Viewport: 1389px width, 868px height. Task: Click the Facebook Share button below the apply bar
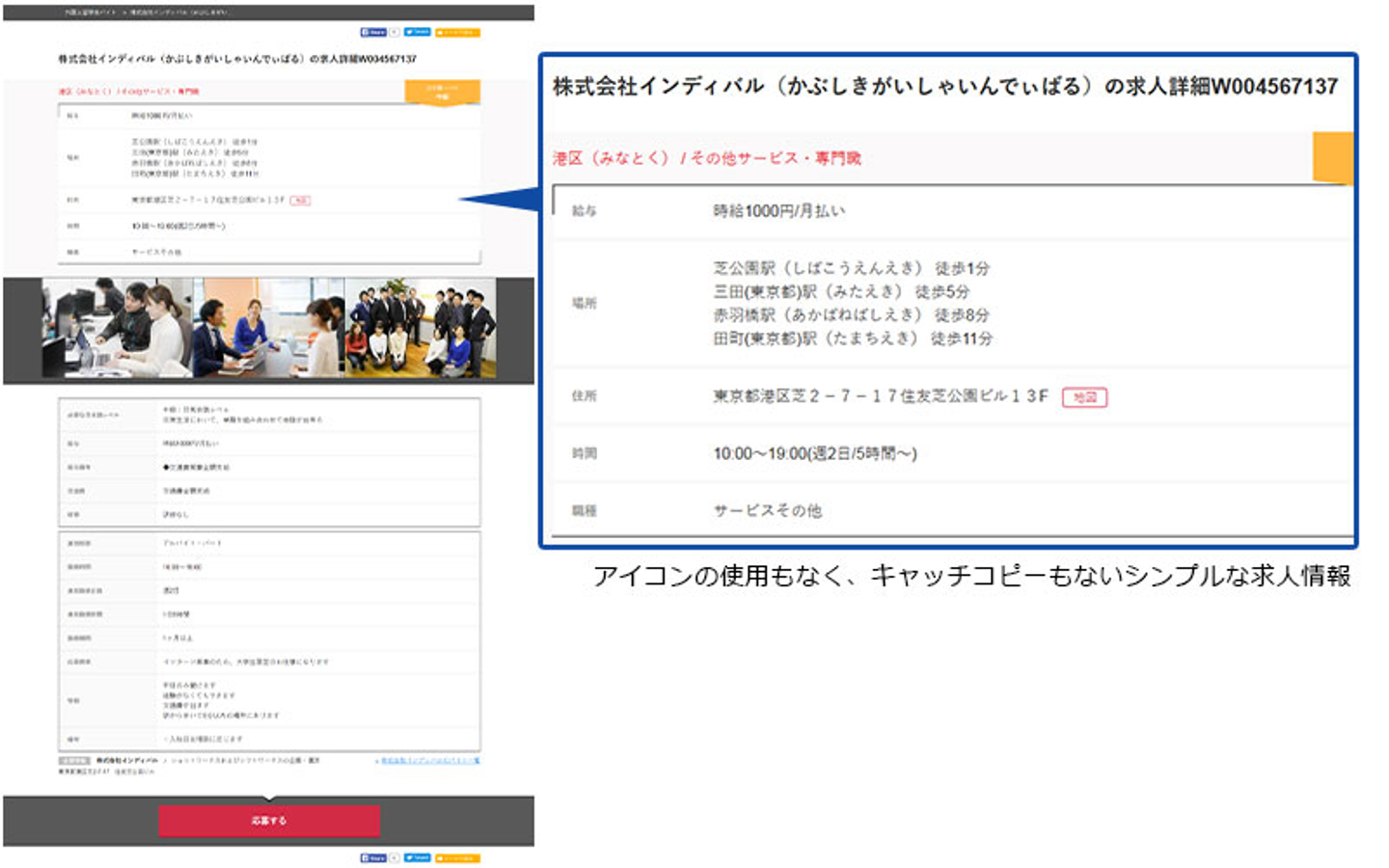373,857
